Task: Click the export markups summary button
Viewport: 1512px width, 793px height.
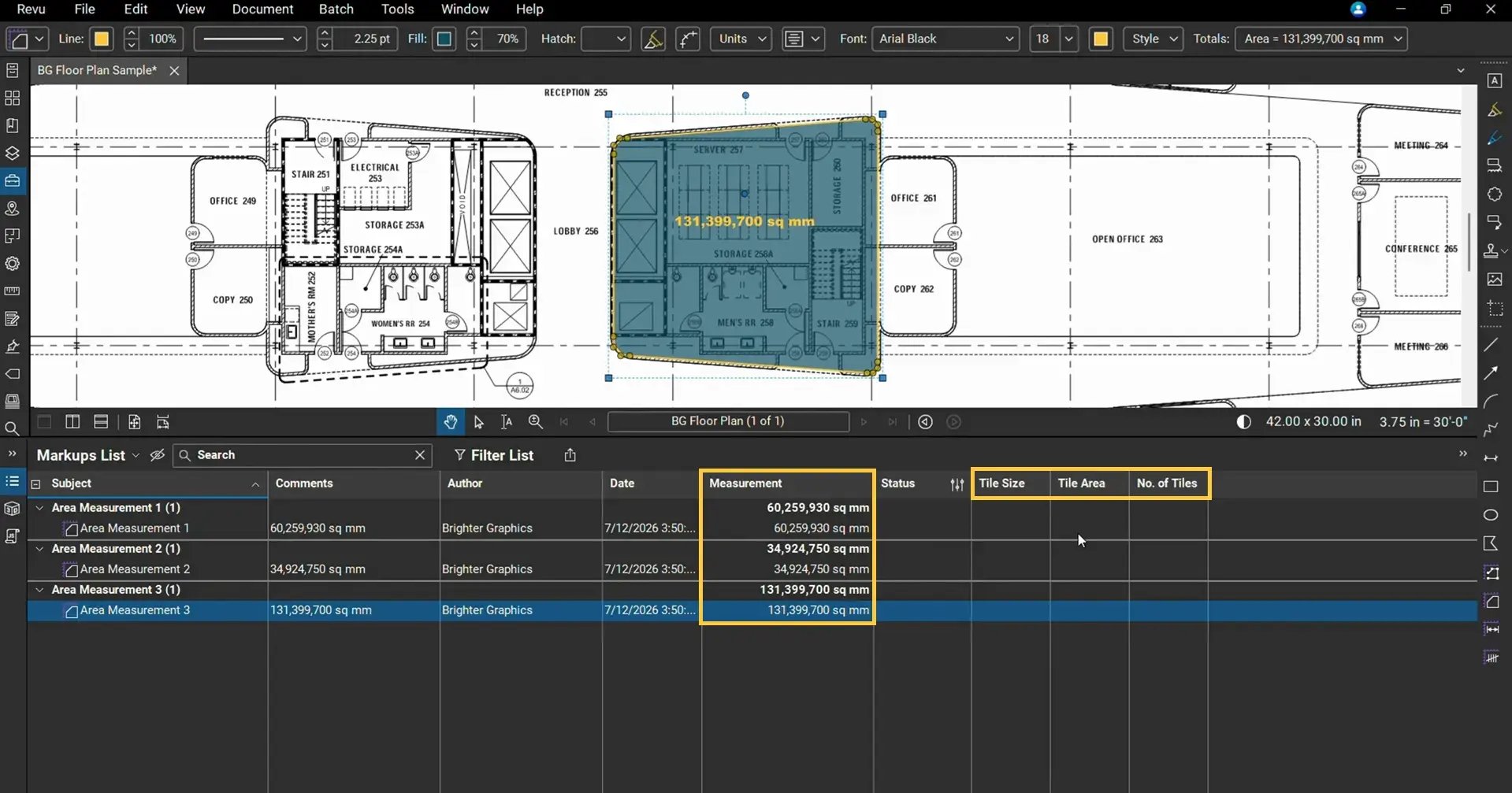Action: [570, 455]
